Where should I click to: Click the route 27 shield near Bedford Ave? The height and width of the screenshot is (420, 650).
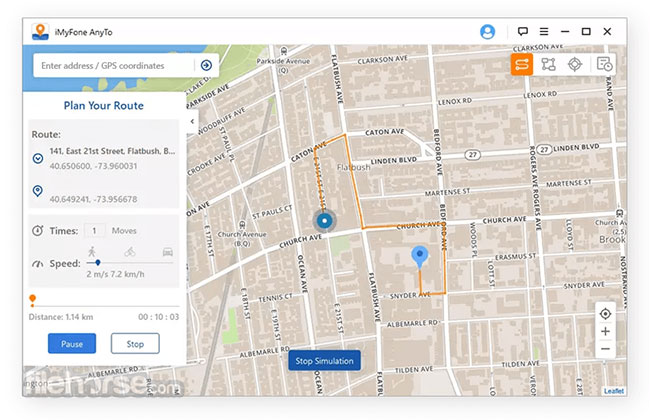click(472, 155)
